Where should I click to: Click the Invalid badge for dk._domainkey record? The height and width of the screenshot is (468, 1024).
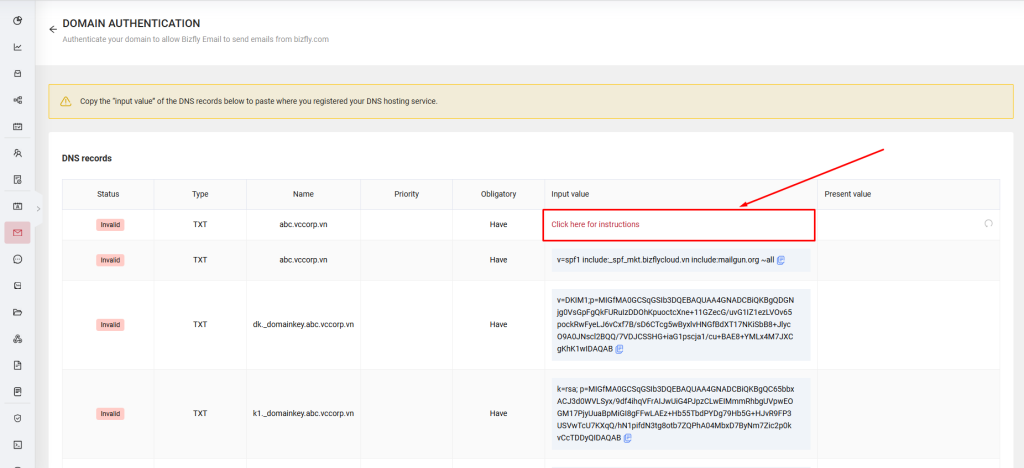pyautogui.click(x=110, y=324)
